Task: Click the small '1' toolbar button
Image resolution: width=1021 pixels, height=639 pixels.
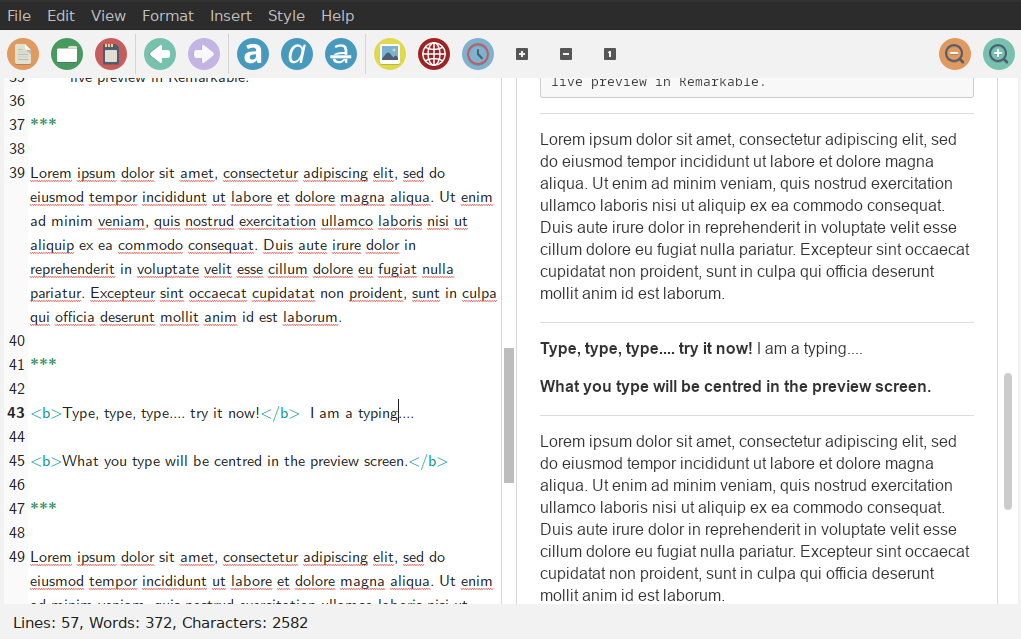Action: [x=609, y=54]
